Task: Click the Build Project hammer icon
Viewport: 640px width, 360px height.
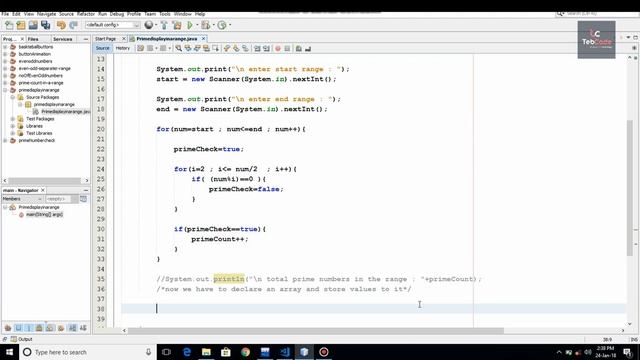Action: [x=164, y=25]
